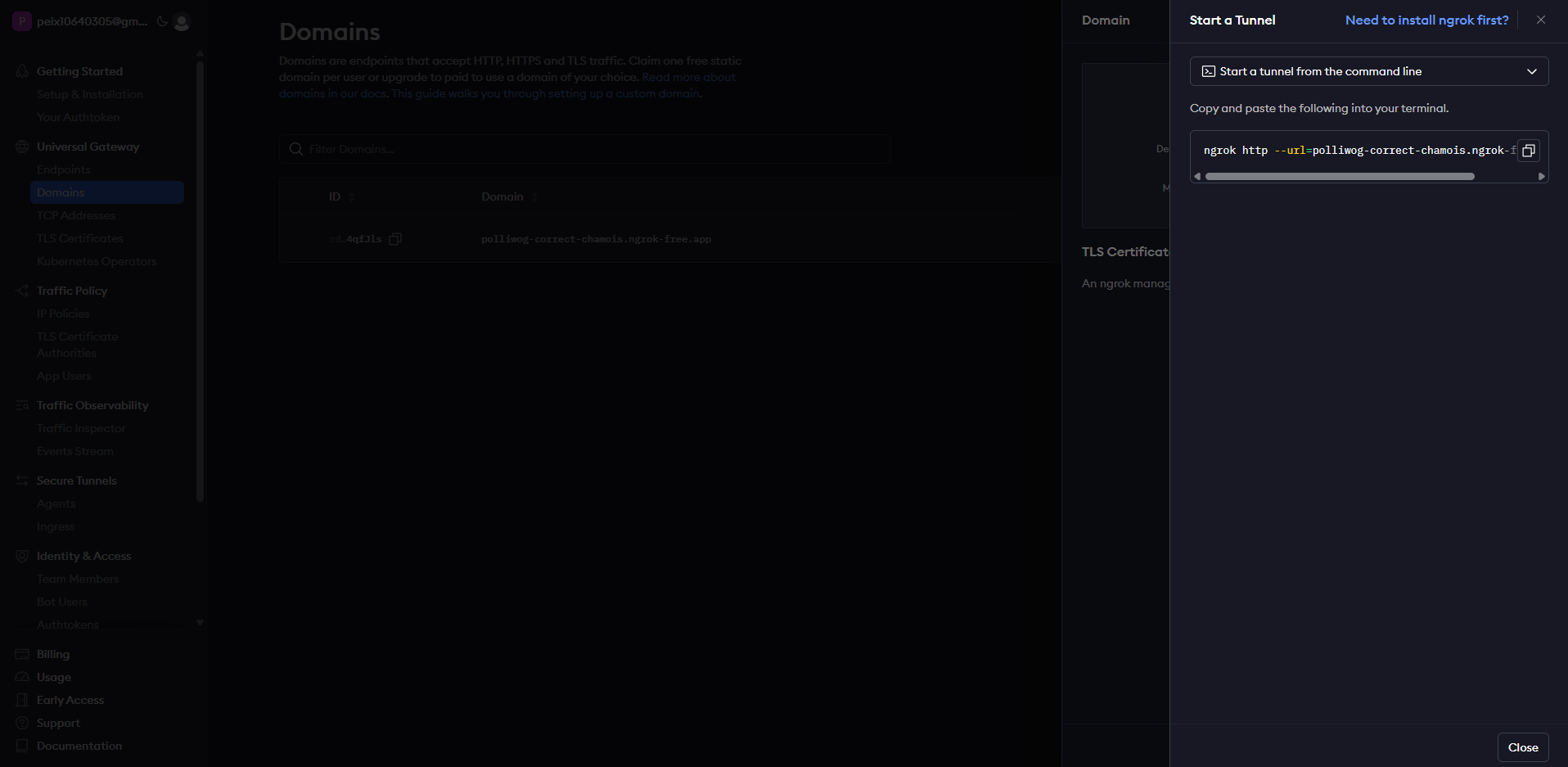
Task: Sort the table by Domain column
Action: 509,196
